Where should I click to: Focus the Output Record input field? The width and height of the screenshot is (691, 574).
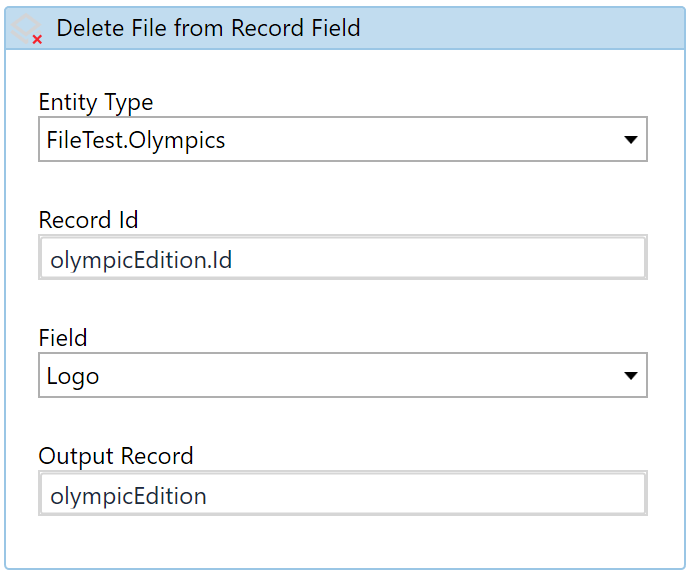[343, 493]
